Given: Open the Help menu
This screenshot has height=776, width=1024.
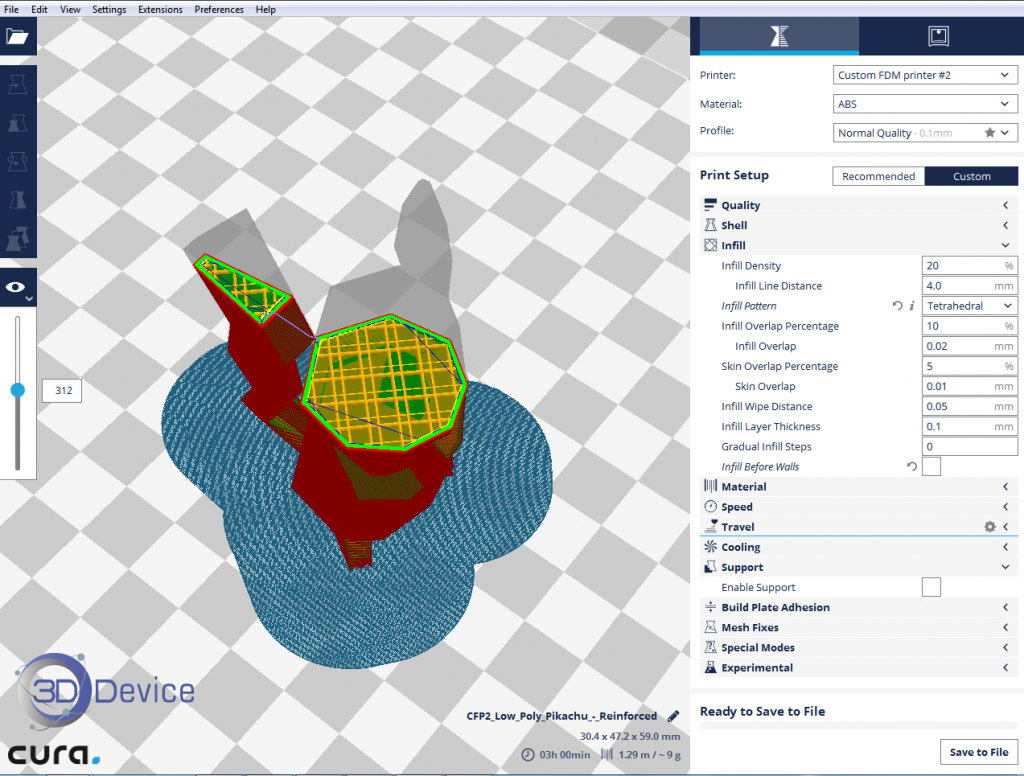Looking at the screenshot, I should [265, 9].
